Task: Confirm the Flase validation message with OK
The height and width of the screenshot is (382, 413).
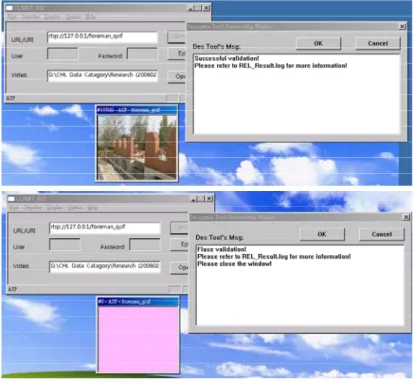Action: [x=322, y=234]
